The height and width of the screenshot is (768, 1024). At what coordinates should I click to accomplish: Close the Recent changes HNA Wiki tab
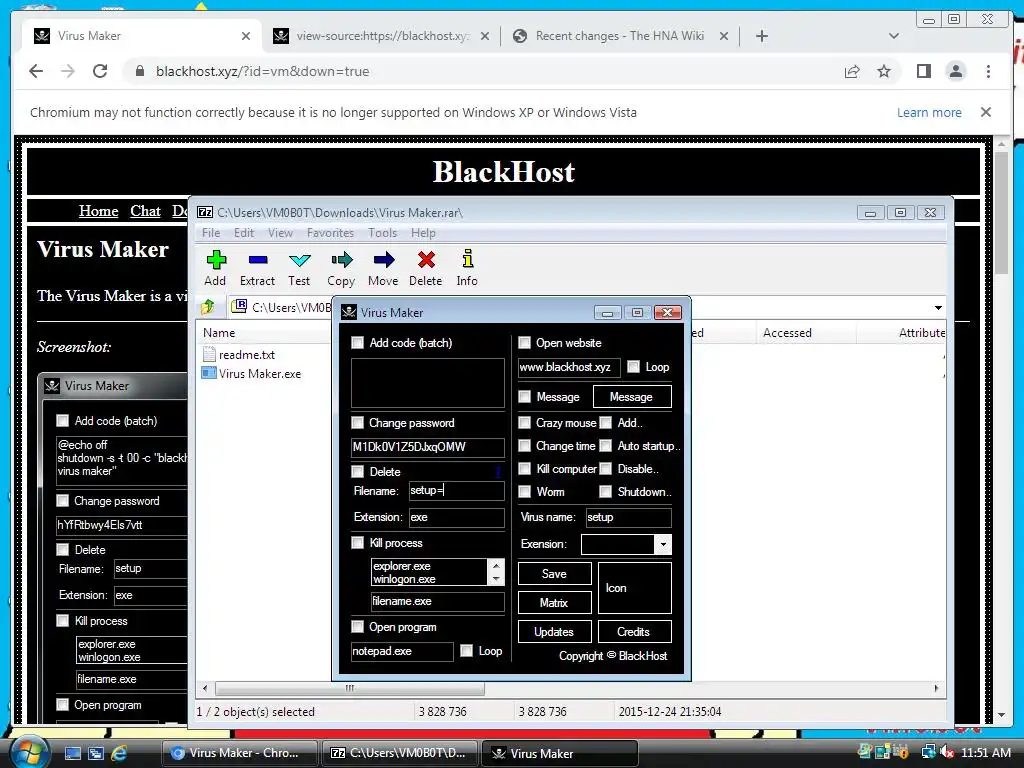(x=724, y=36)
